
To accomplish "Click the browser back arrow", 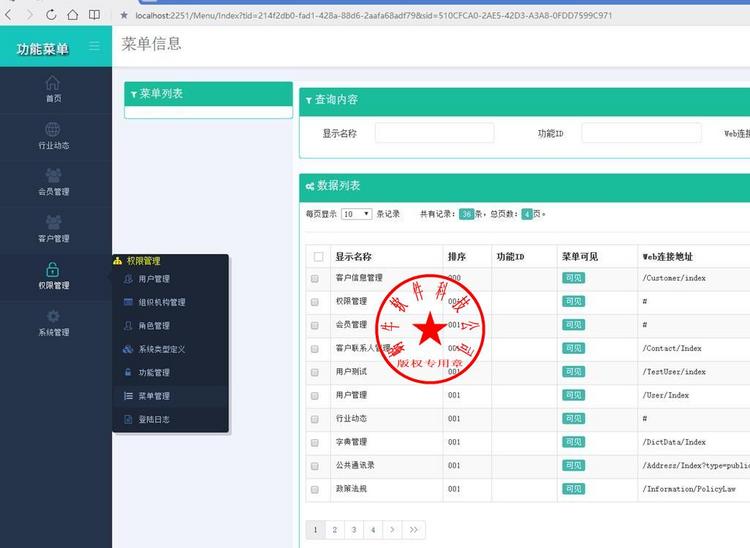I will coord(8,15).
